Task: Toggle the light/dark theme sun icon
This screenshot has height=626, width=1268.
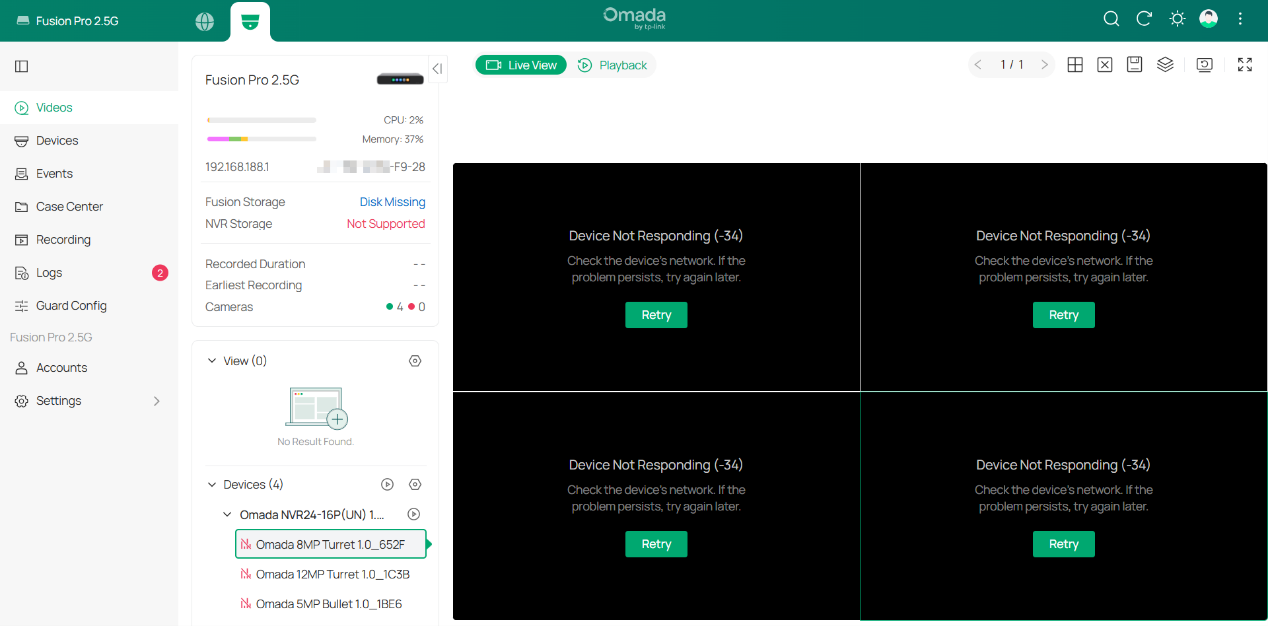Action: pyautogui.click(x=1177, y=19)
